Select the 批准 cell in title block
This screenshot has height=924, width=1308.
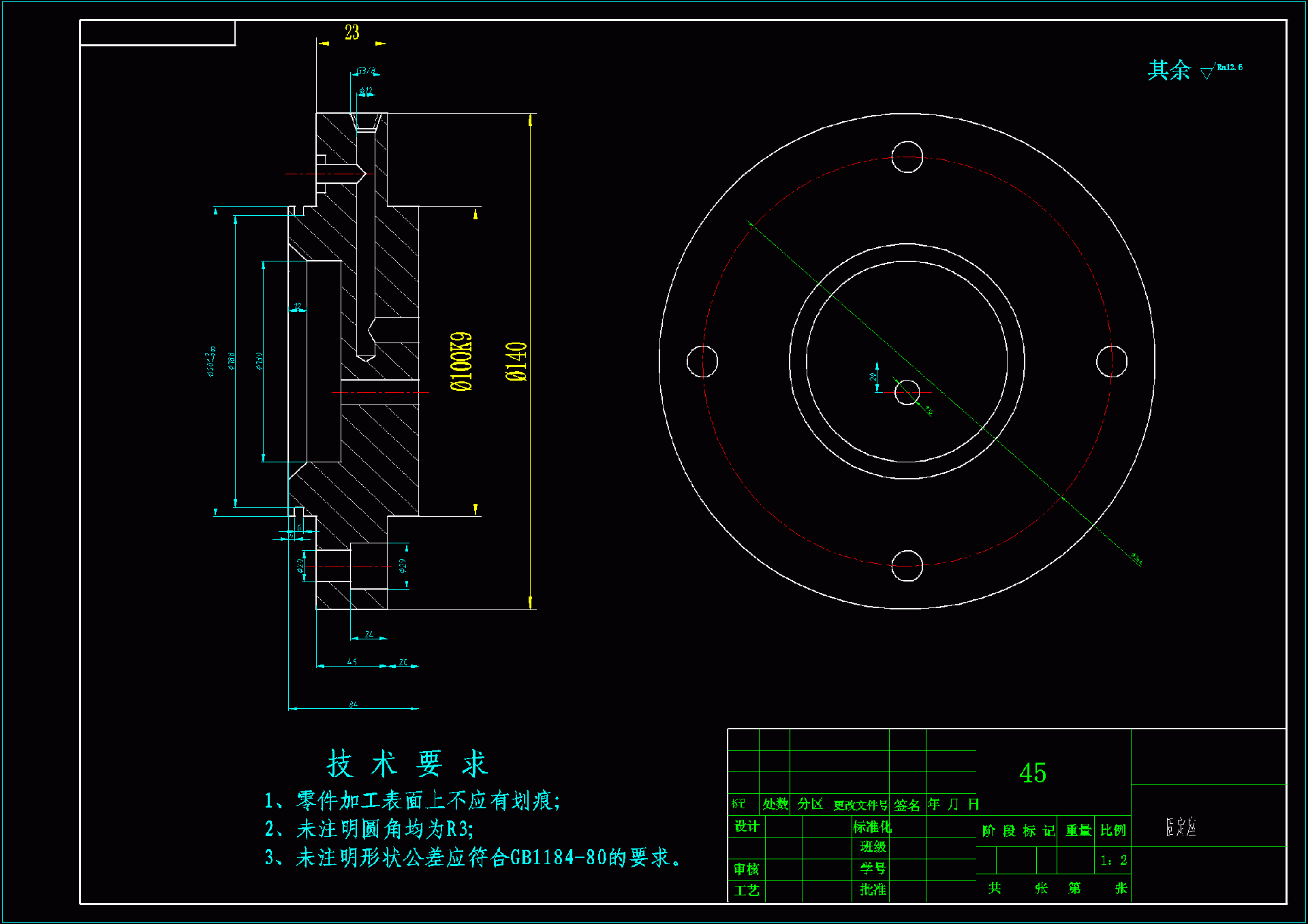(x=873, y=890)
